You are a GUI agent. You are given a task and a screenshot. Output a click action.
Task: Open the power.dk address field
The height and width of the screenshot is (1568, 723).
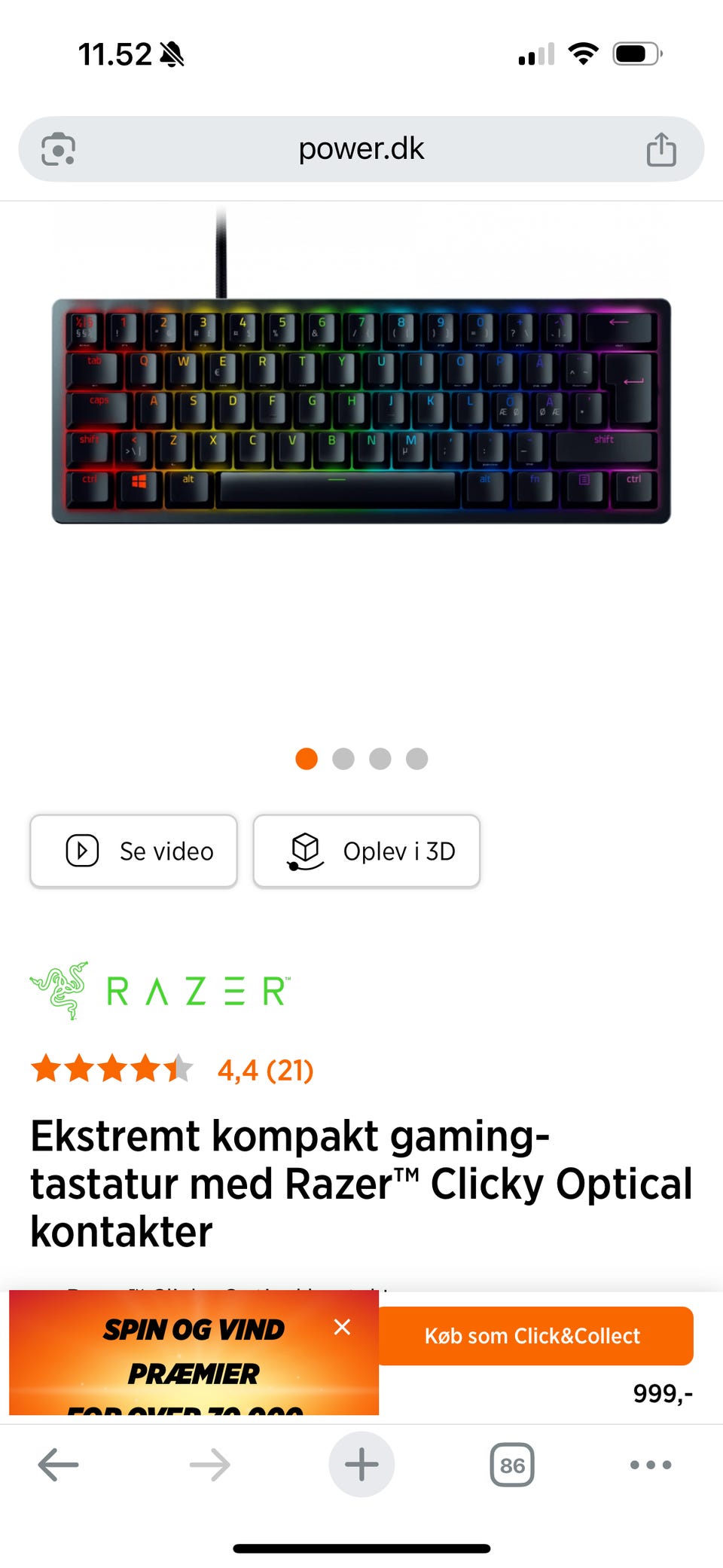(361, 149)
